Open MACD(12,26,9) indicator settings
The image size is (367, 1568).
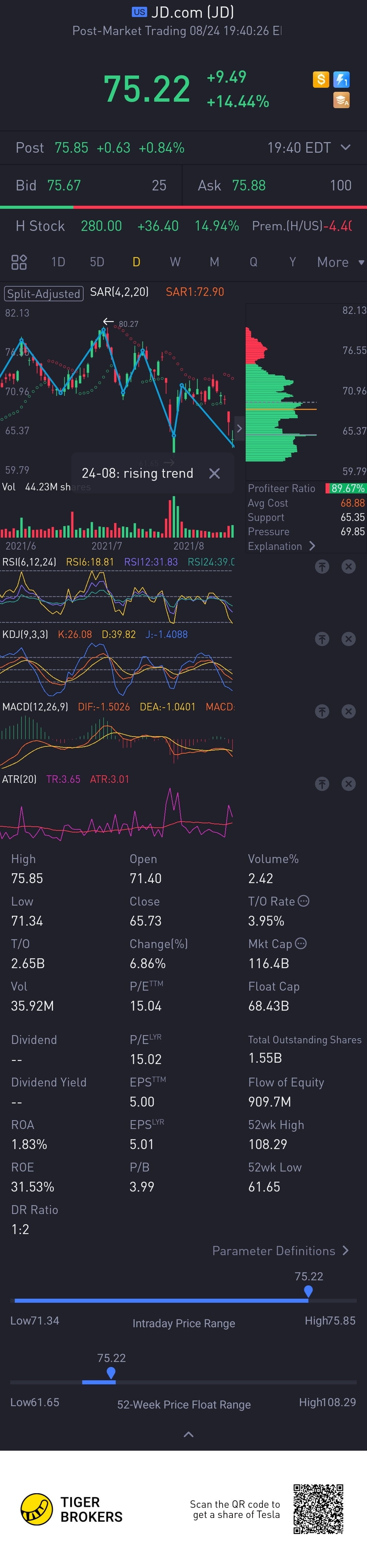[x=35, y=707]
